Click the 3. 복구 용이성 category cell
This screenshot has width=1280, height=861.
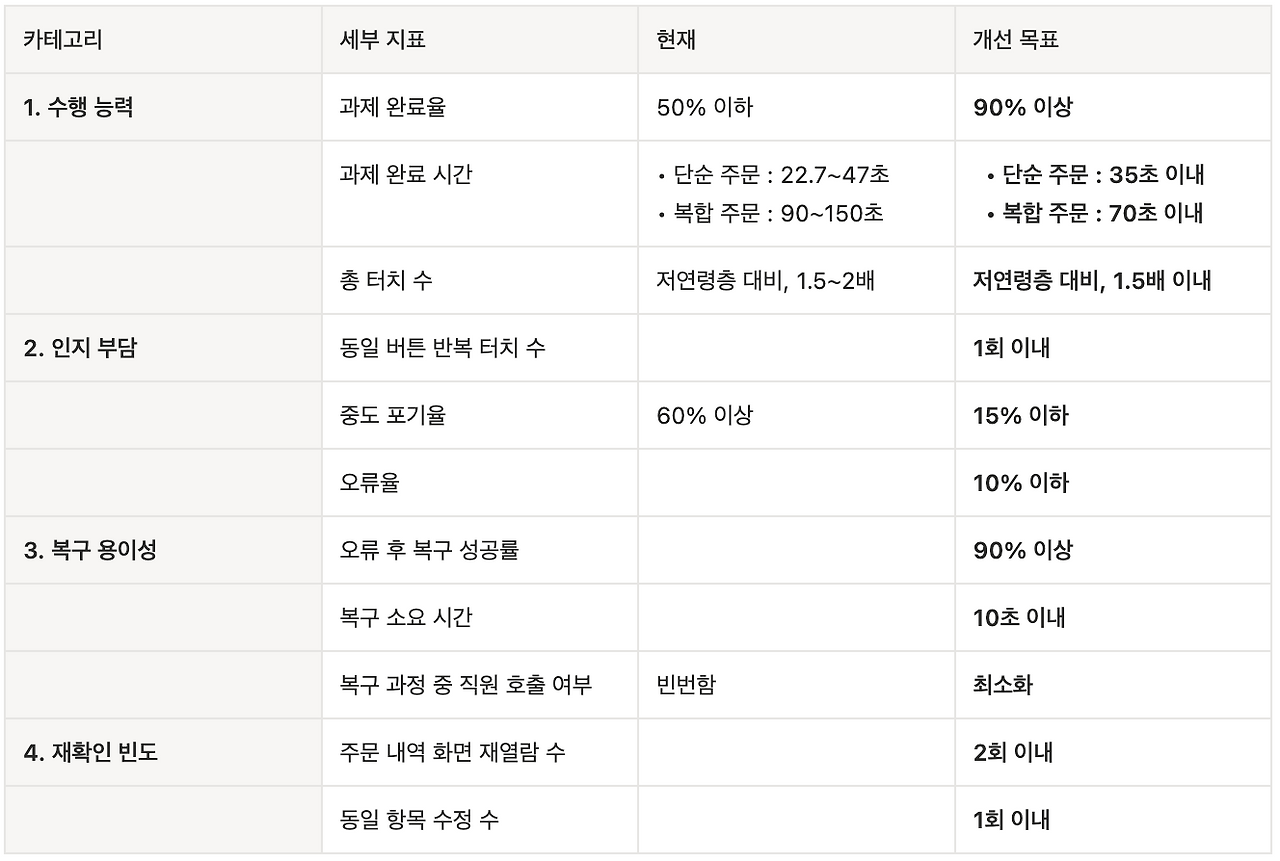point(163,550)
